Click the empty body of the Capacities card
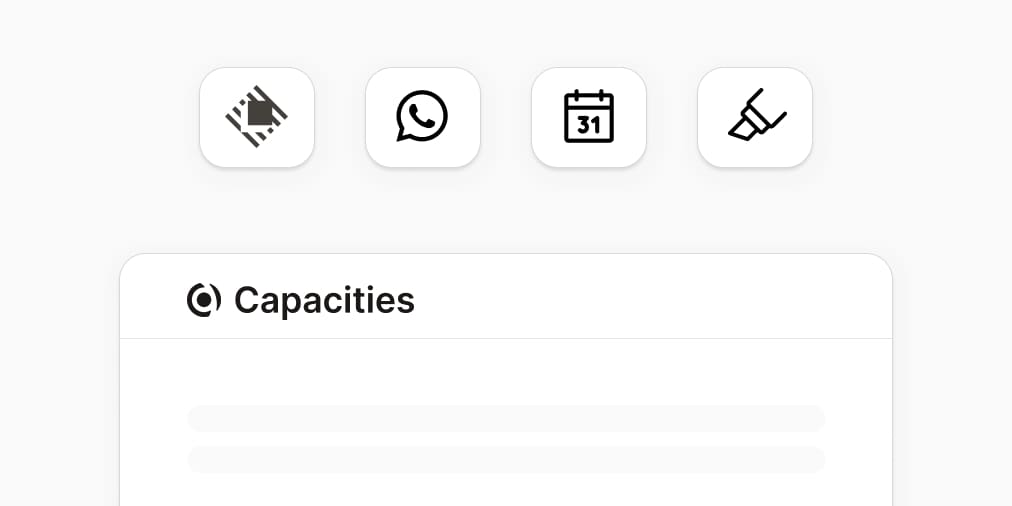Viewport: 1012px width, 506px height. point(506,380)
